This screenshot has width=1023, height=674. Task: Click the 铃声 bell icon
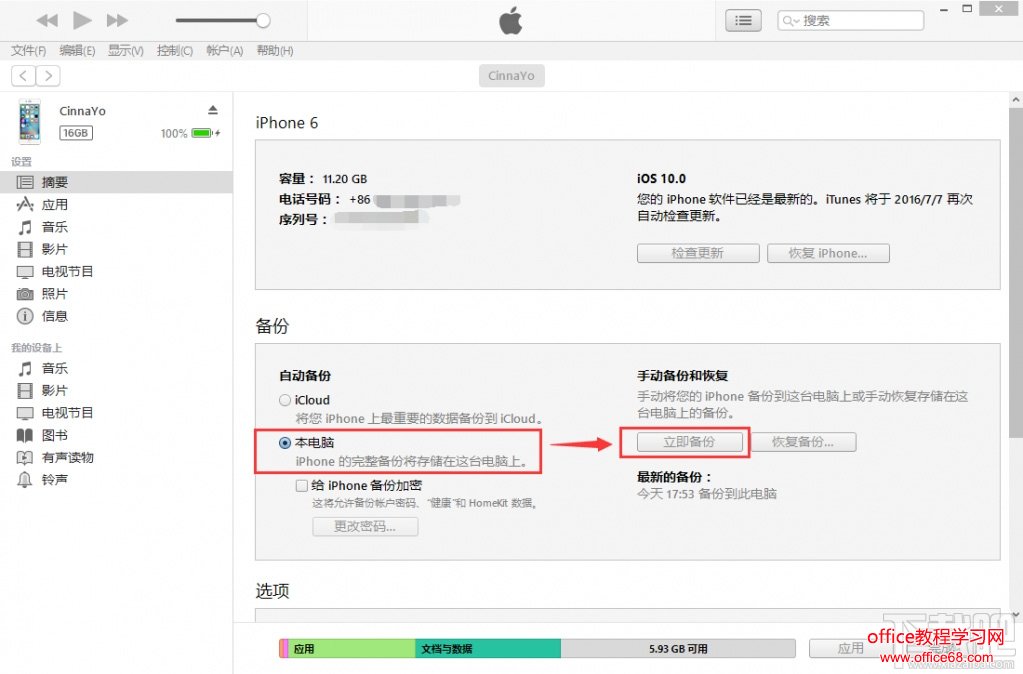(x=25, y=480)
